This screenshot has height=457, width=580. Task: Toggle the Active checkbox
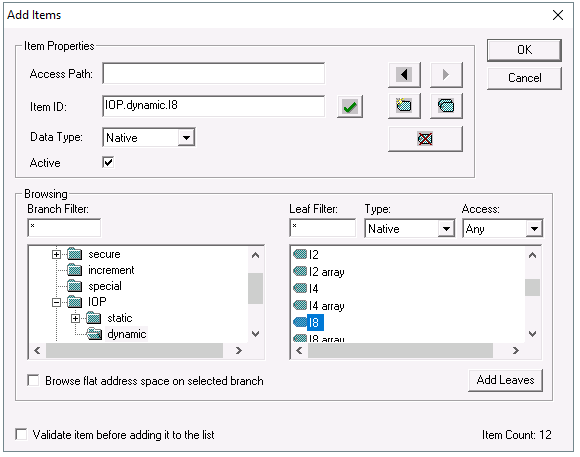(108, 162)
